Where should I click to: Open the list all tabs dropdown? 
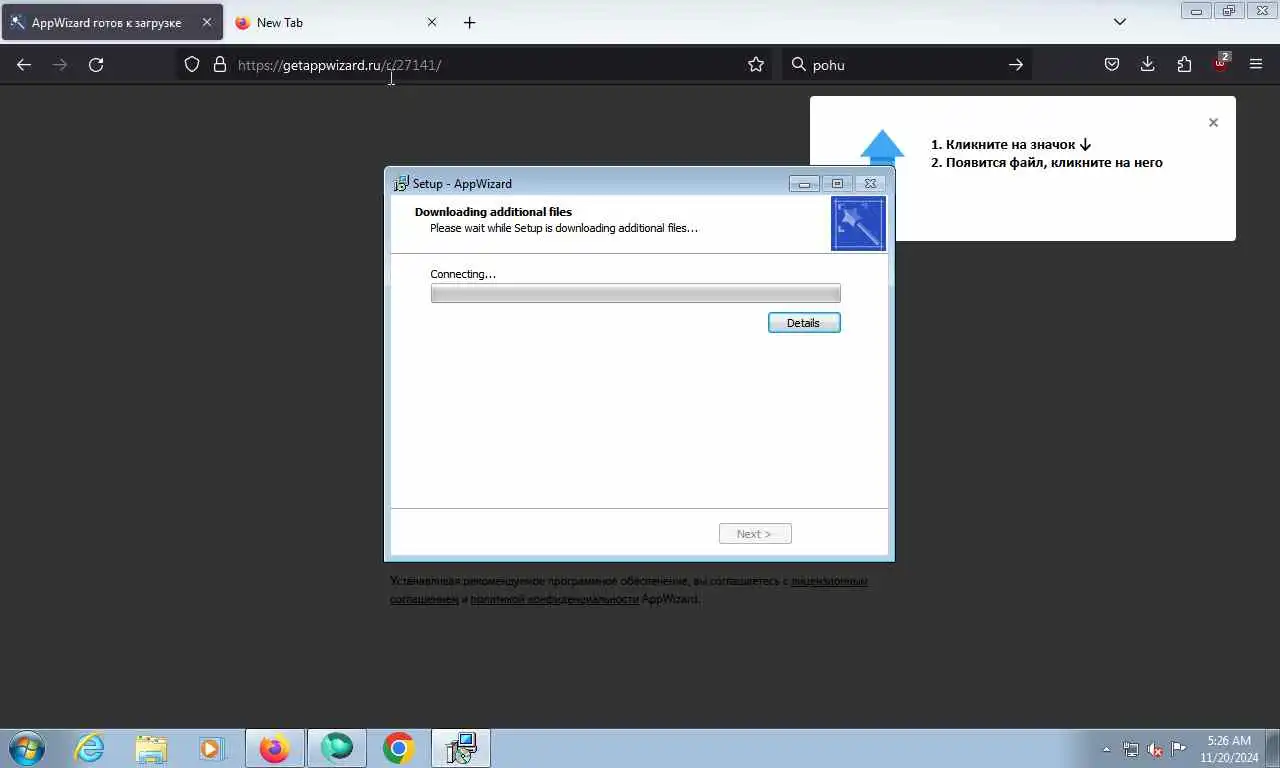coord(1120,22)
